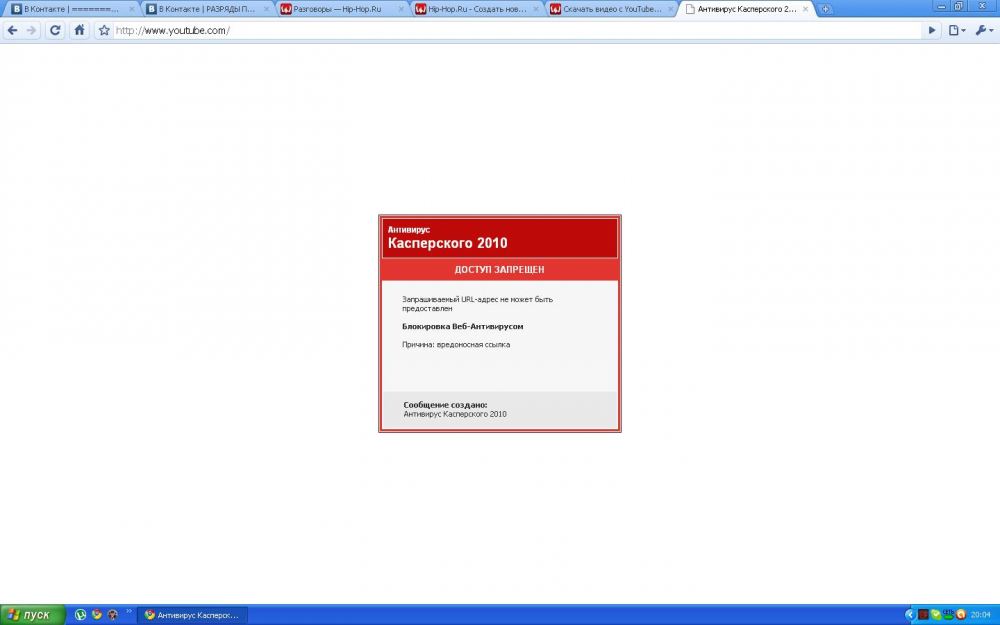The height and width of the screenshot is (625, 1000).
Task: Click Причина: вредоносная ссылка line
Action: click(456, 344)
